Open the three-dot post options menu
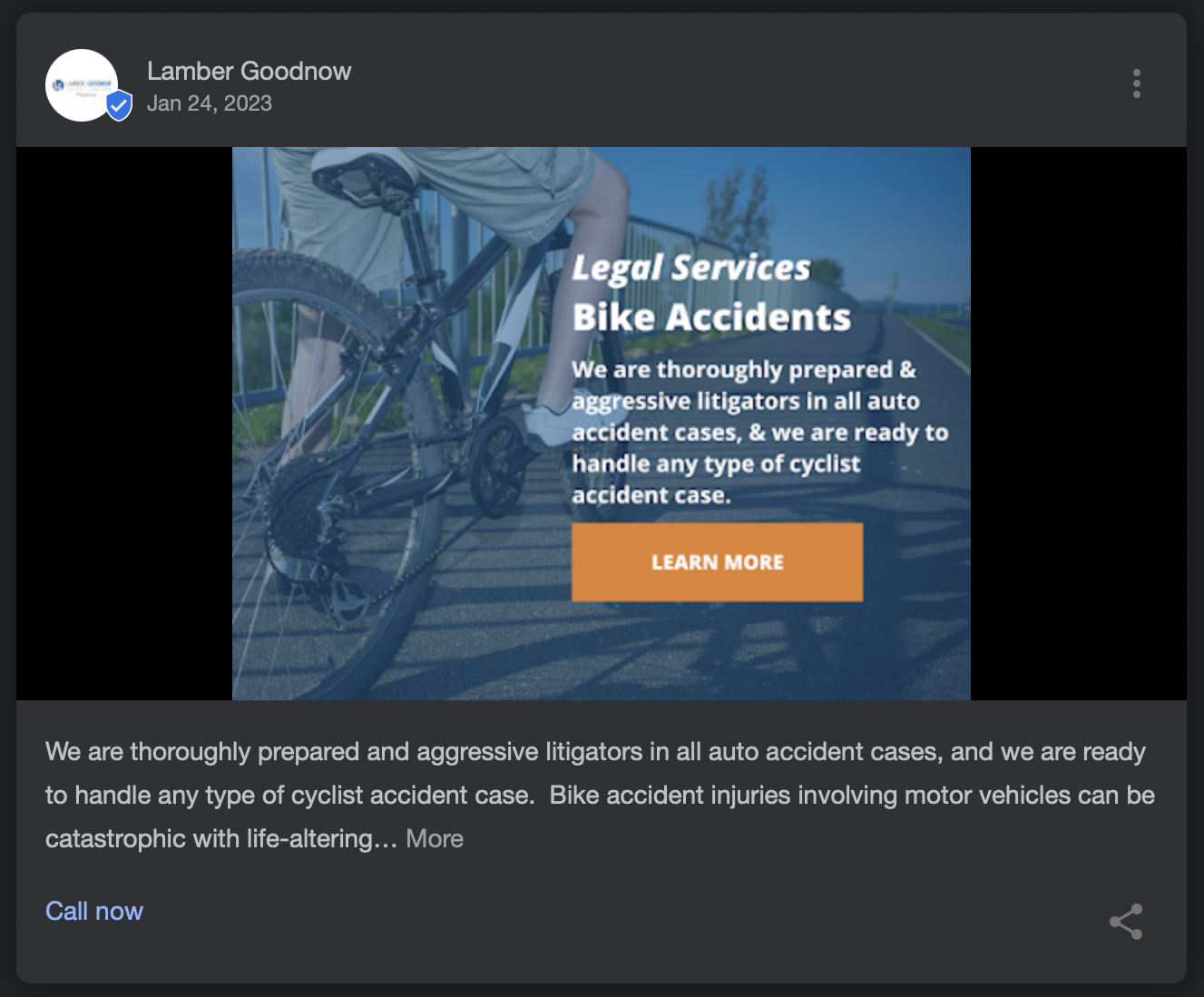Viewport: 1204px width, 997px height. (1136, 83)
